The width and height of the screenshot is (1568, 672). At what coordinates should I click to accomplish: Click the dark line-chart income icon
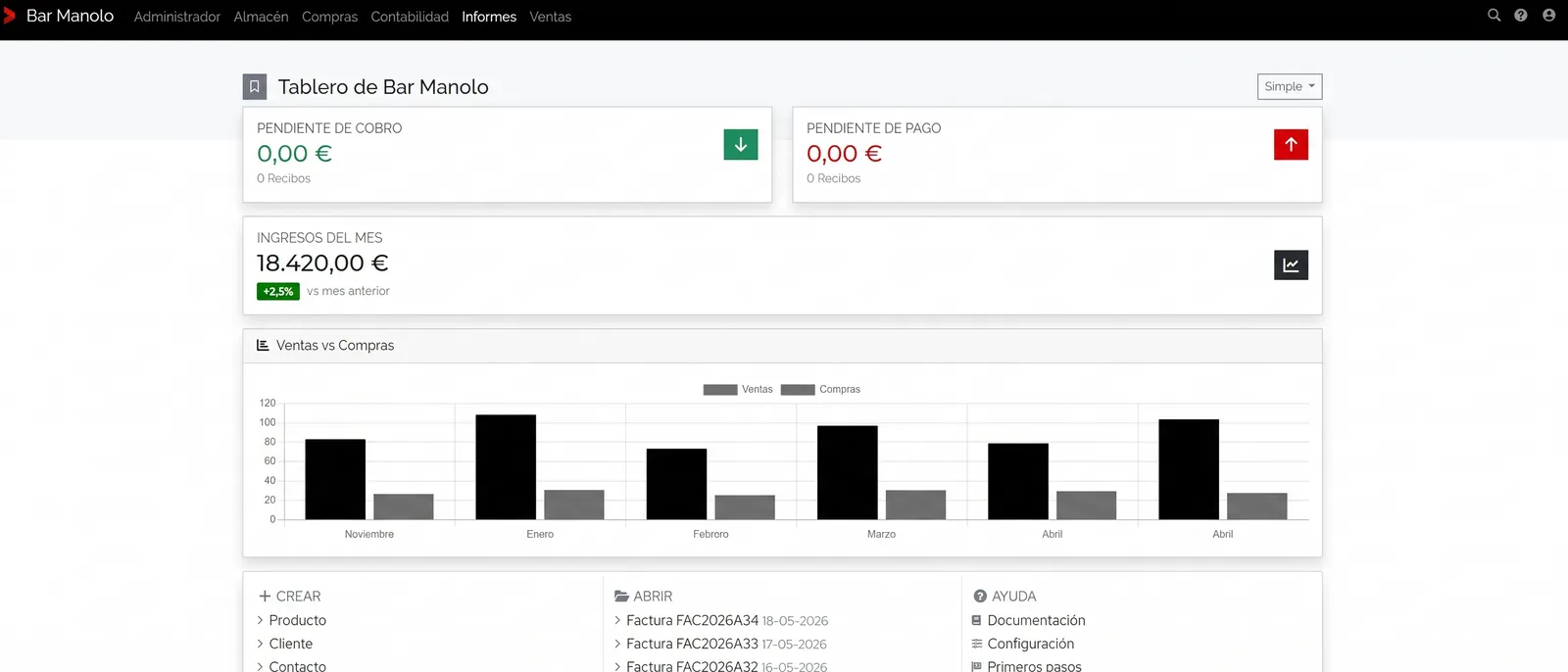click(1291, 264)
